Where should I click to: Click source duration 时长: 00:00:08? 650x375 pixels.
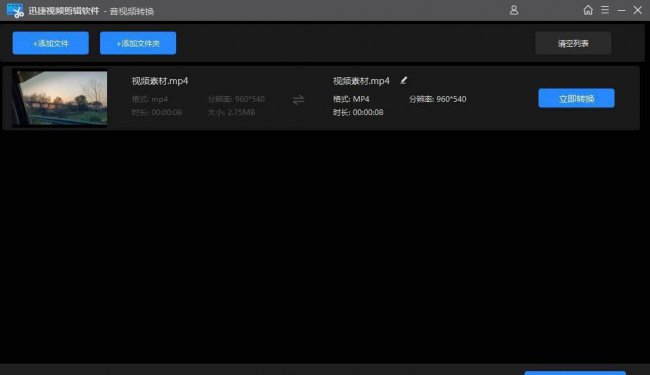[157, 112]
